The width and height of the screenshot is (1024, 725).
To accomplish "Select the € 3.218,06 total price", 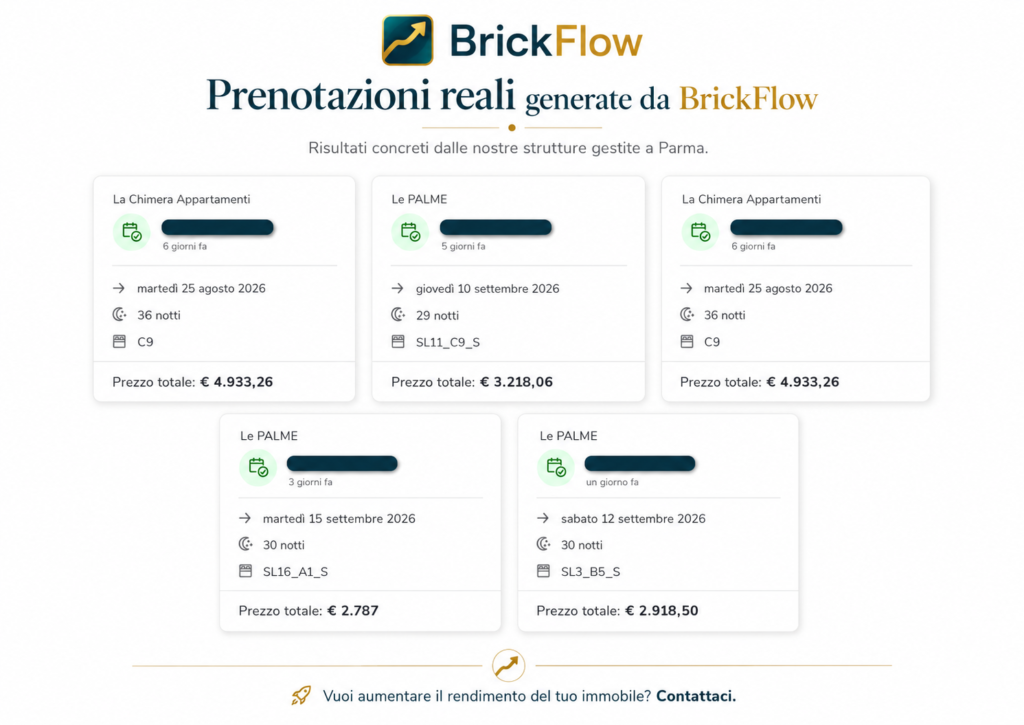I will 517,382.
